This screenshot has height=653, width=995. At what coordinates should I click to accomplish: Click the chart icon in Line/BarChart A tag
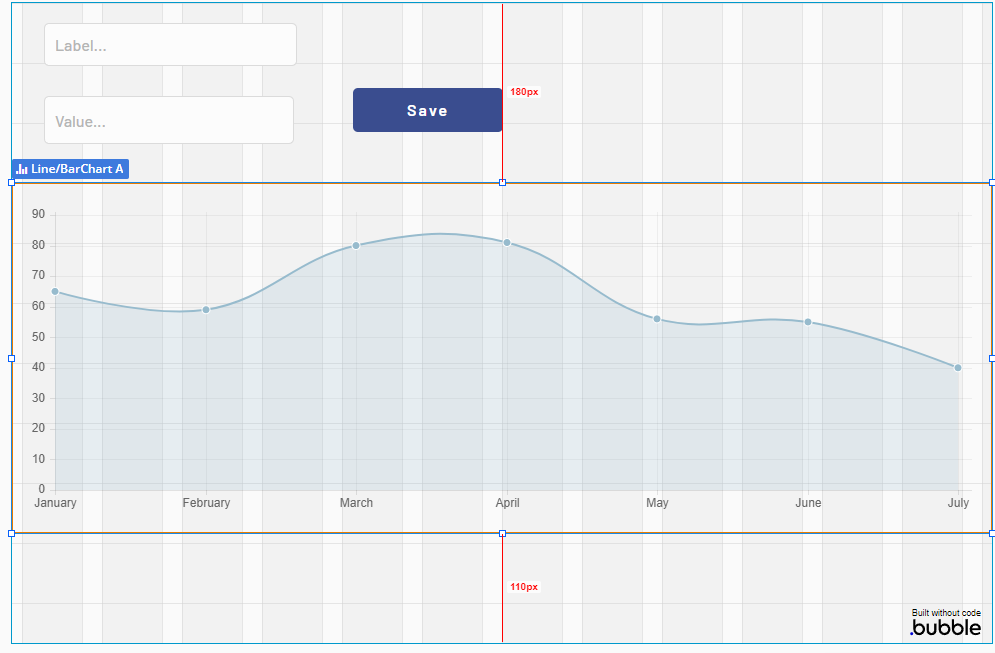[22, 169]
